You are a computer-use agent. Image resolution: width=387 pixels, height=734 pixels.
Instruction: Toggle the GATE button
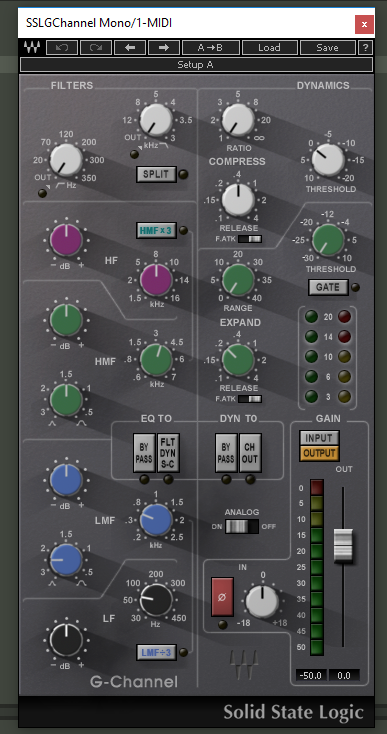click(x=328, y=287)
